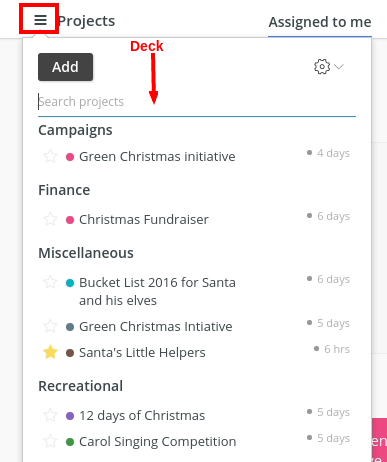Click purple dot of 12 days of Christmas
Image resolution: width=387 pixels, height=462 pixels.
coord(70,416)
